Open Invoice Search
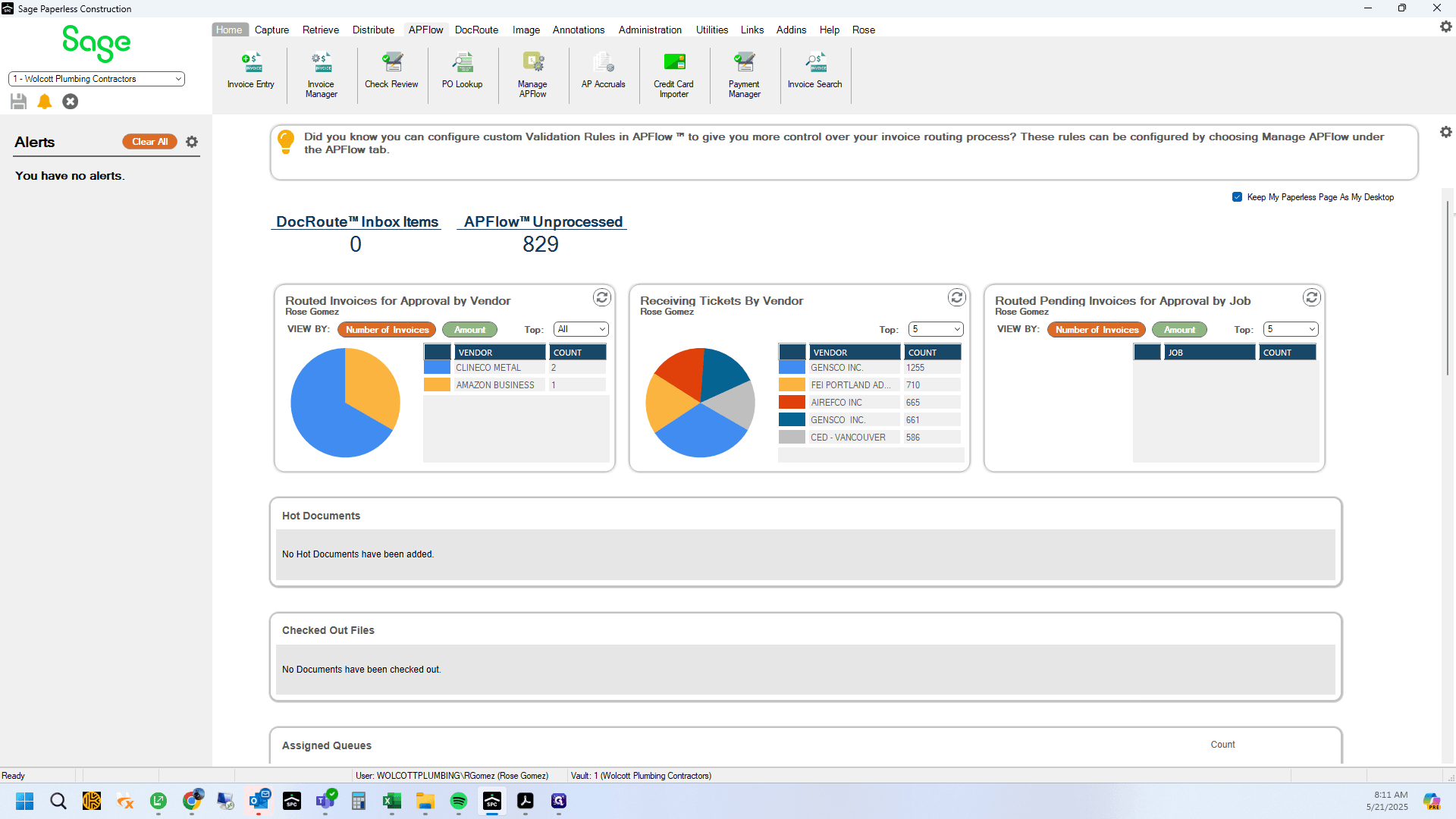 point(815,71)
